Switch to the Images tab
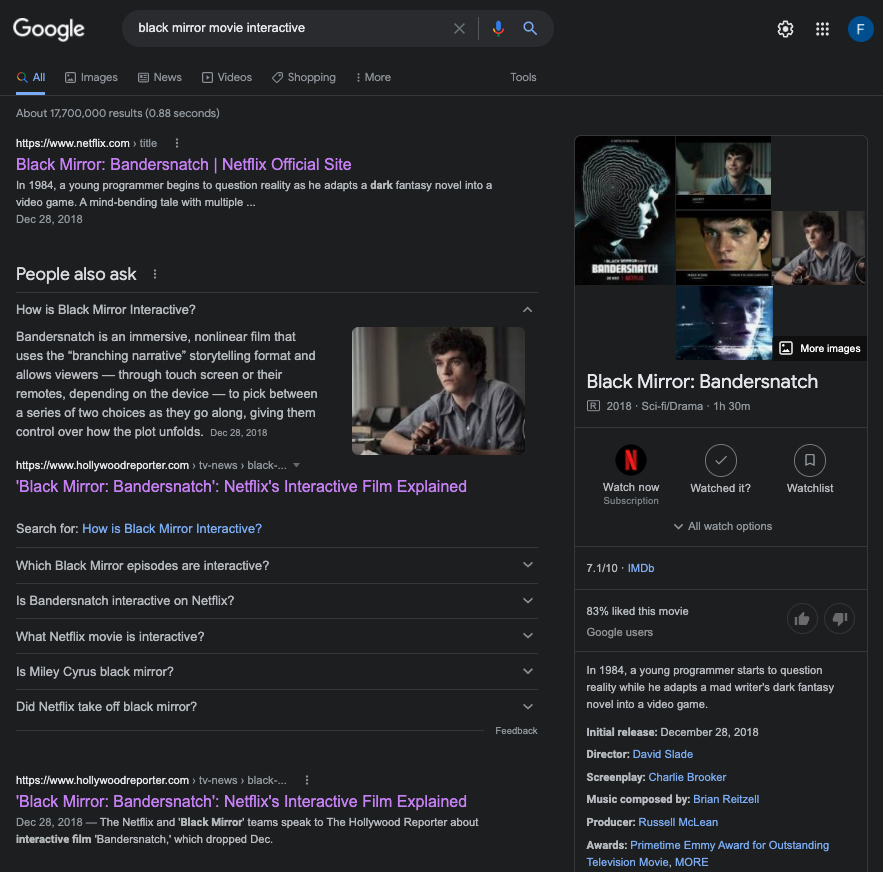The height and width of the screenshot is (872, 883). point(91,77)
